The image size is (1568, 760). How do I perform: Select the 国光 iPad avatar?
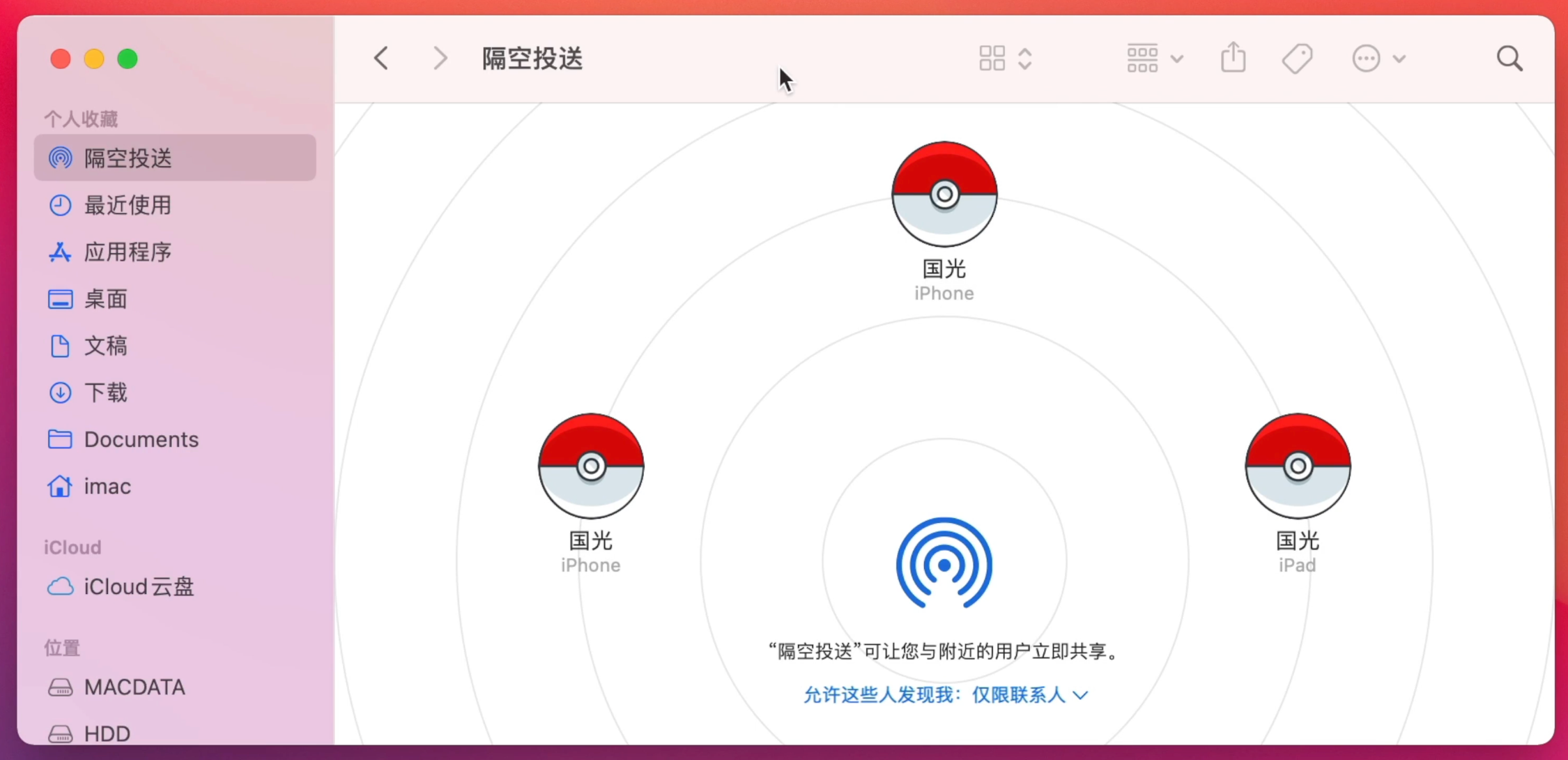pyautogui.click(x=1298, y=466)
